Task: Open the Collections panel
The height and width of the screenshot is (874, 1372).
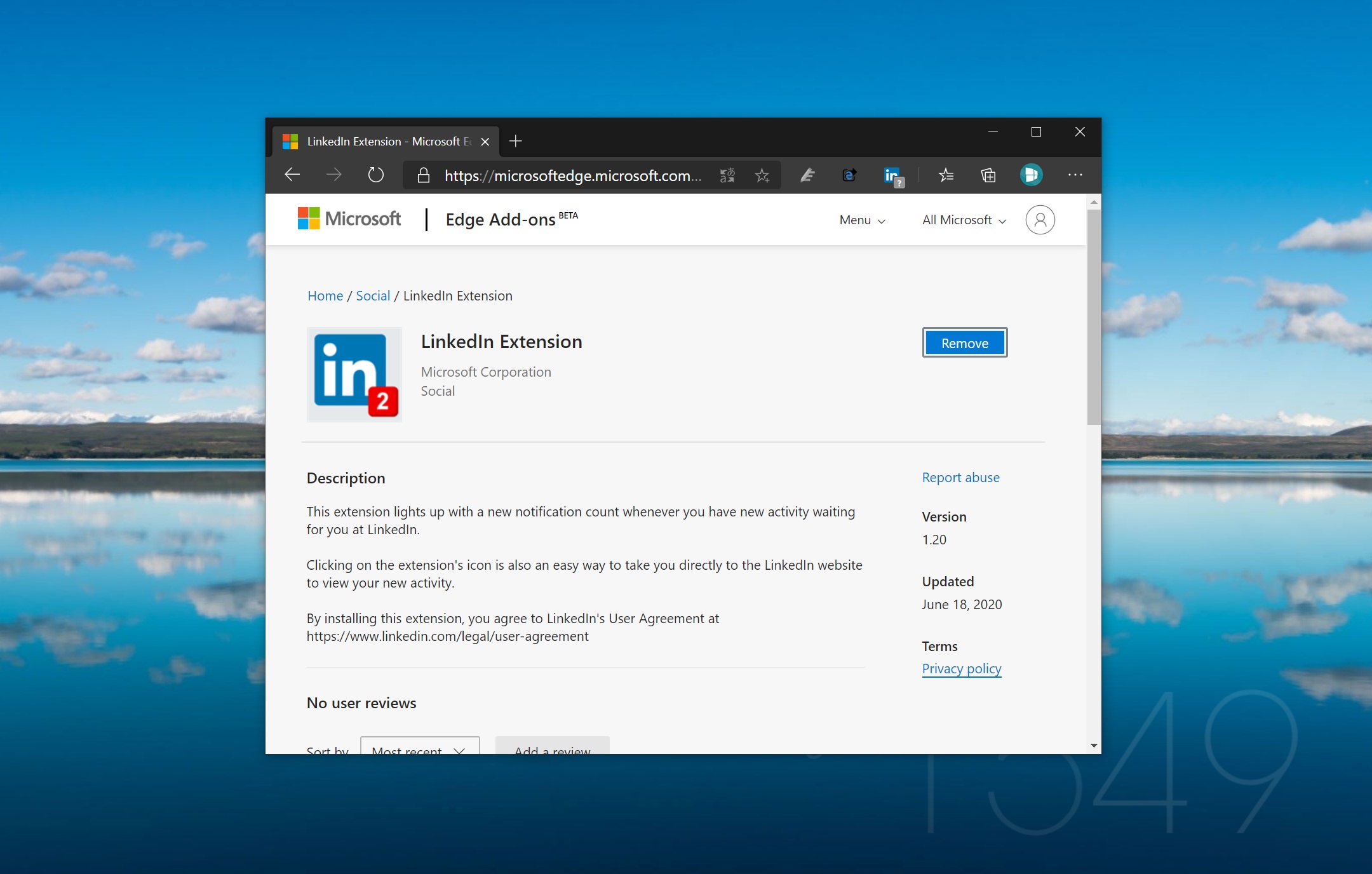Action: pyautogui.click(x=988, y=175)
